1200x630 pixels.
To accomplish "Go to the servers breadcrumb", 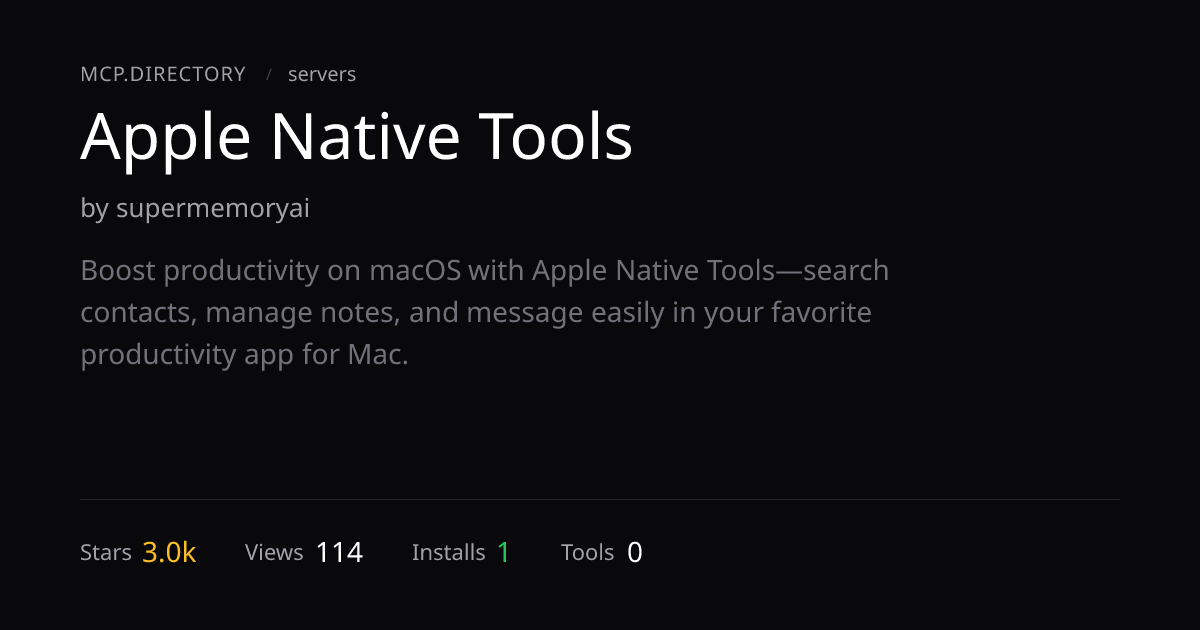I will tap(322, 74).
